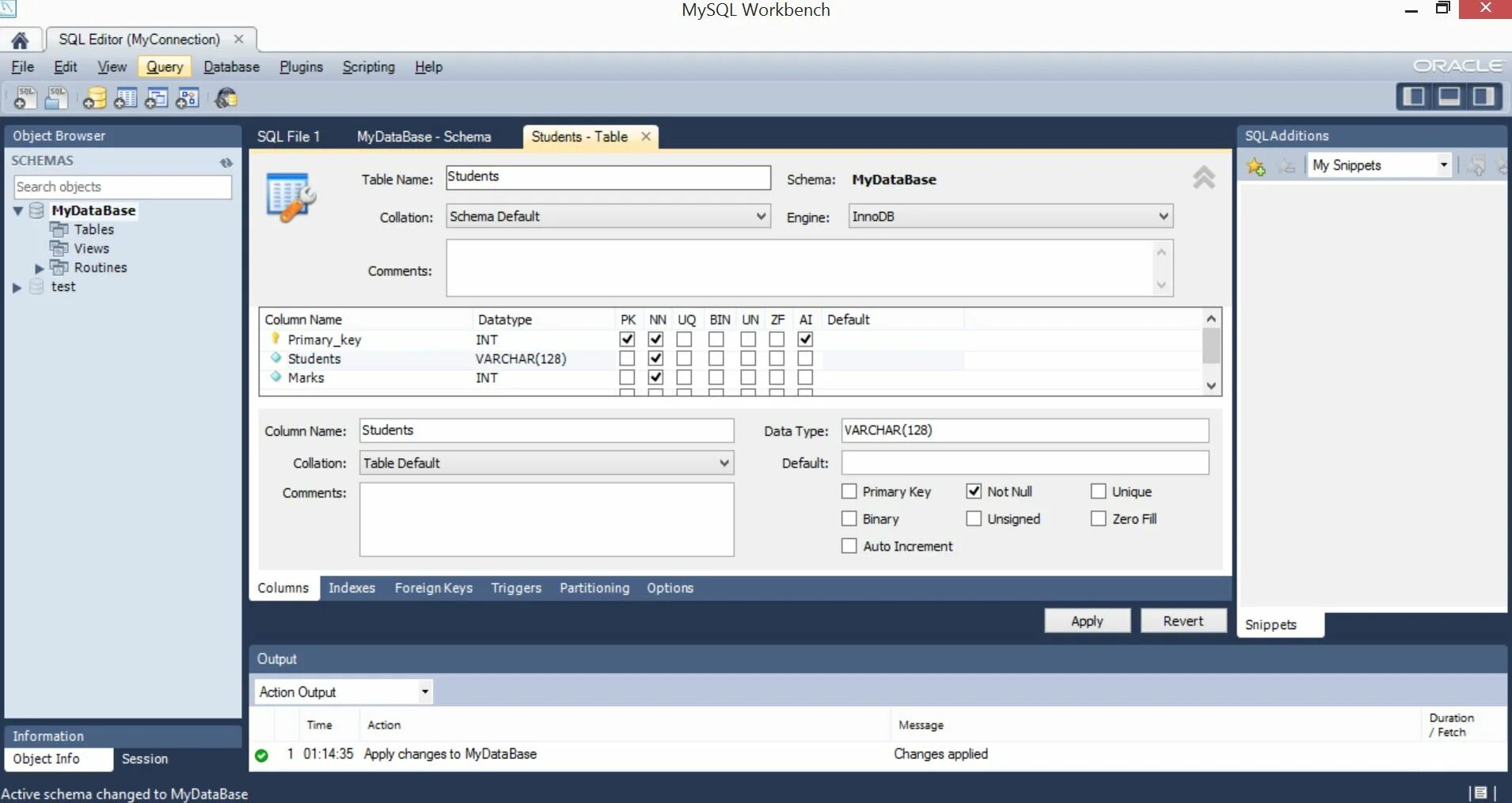
Task: Open the Action Output dropdown
Action: (425, 691)
